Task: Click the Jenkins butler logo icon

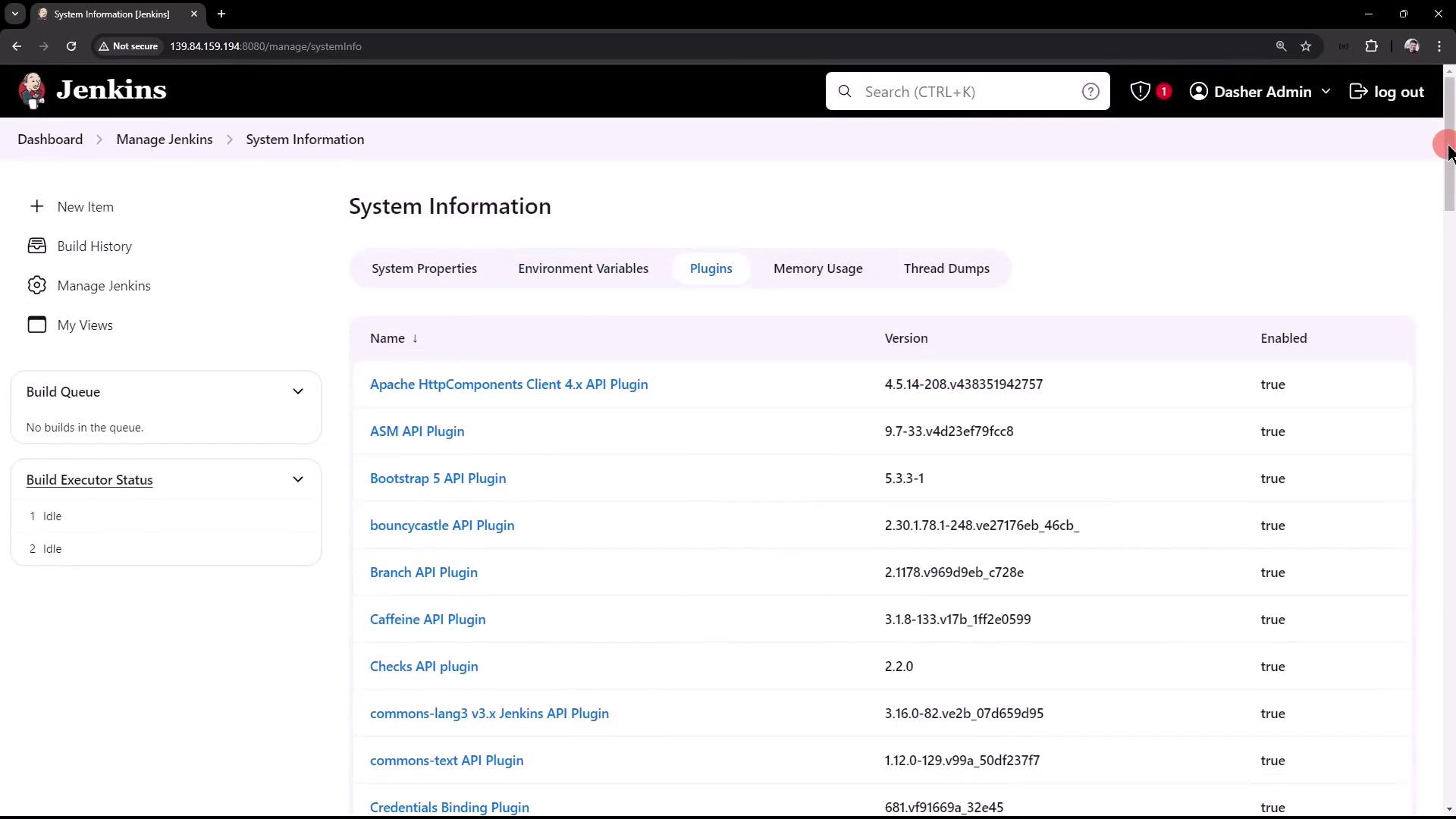Action: pos(32,91)
